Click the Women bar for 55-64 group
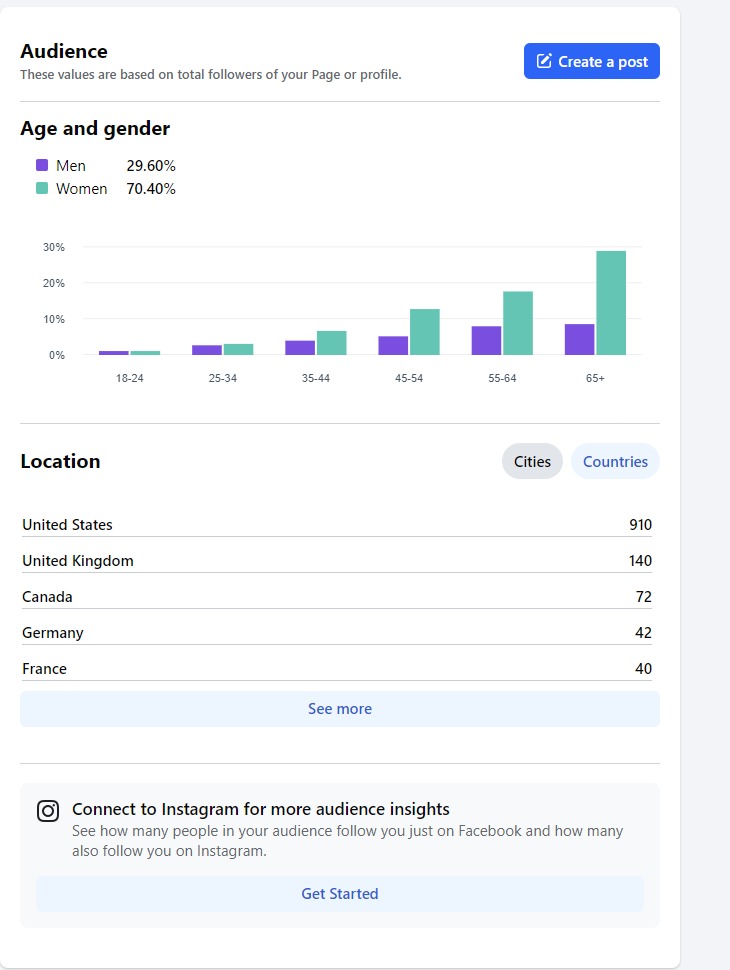This screenshot has width=730, height=970. 518,323
